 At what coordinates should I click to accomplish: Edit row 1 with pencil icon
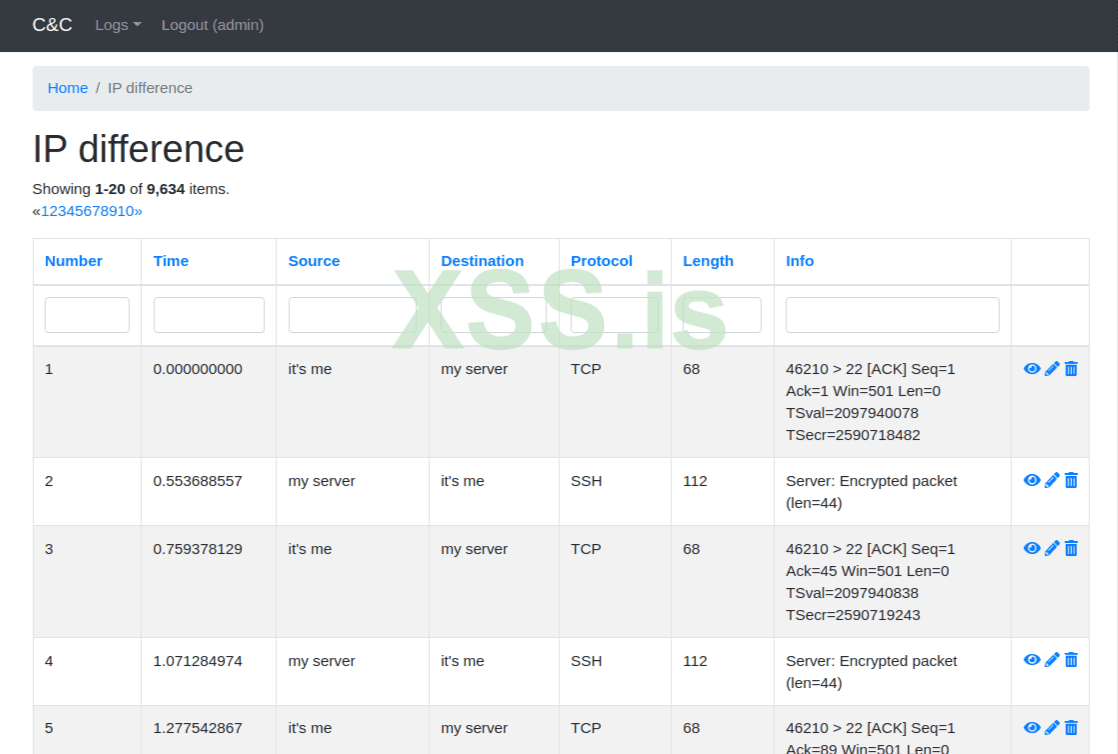click(x=1052, y=369)
